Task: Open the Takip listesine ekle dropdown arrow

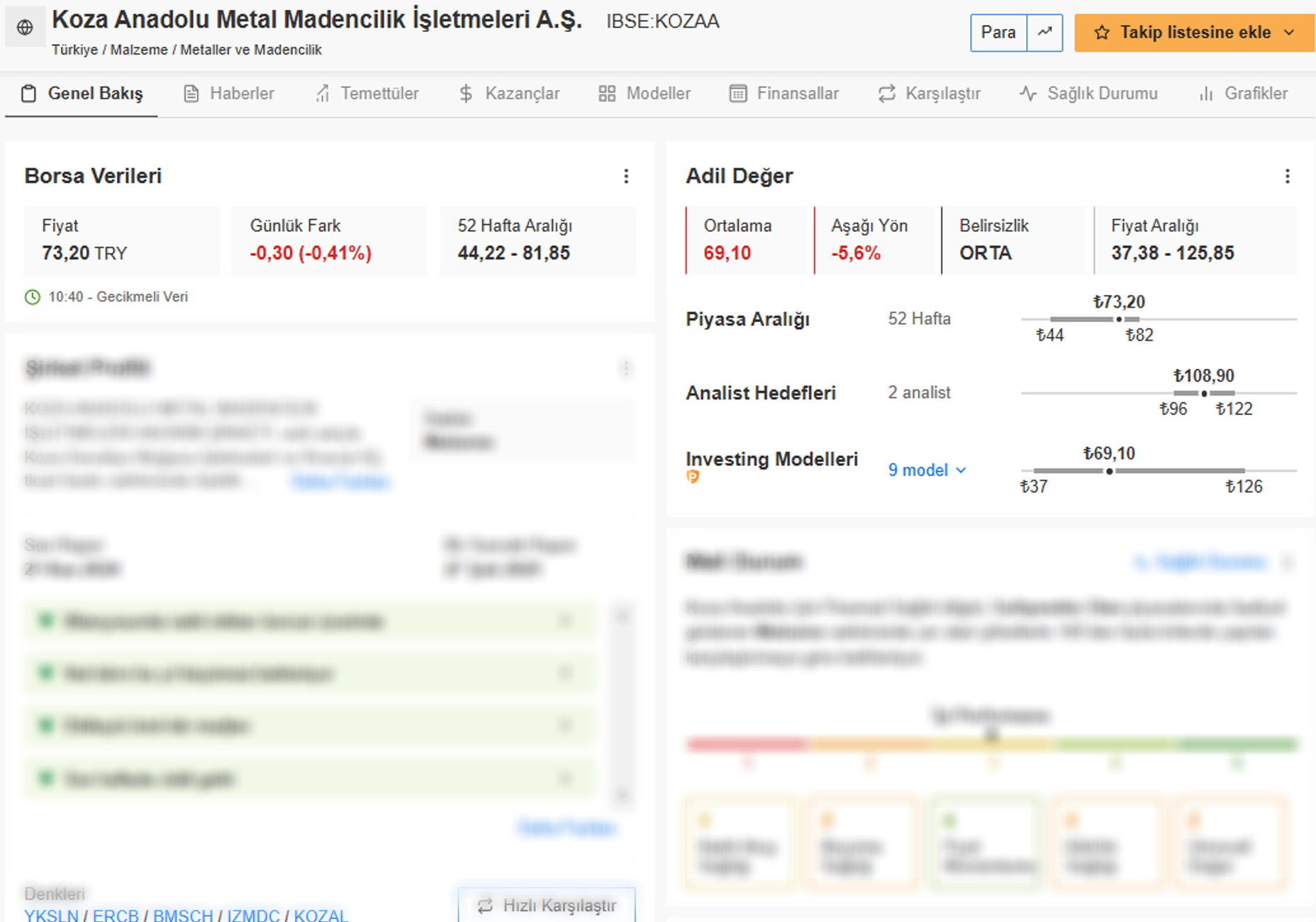Action: coord(1289,33)
